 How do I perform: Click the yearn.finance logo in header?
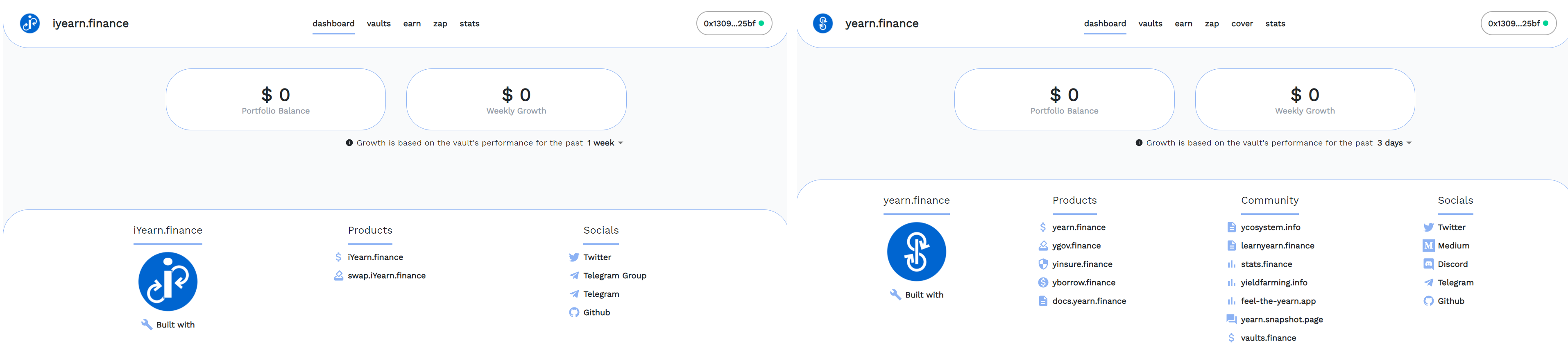tap(823, 23)
